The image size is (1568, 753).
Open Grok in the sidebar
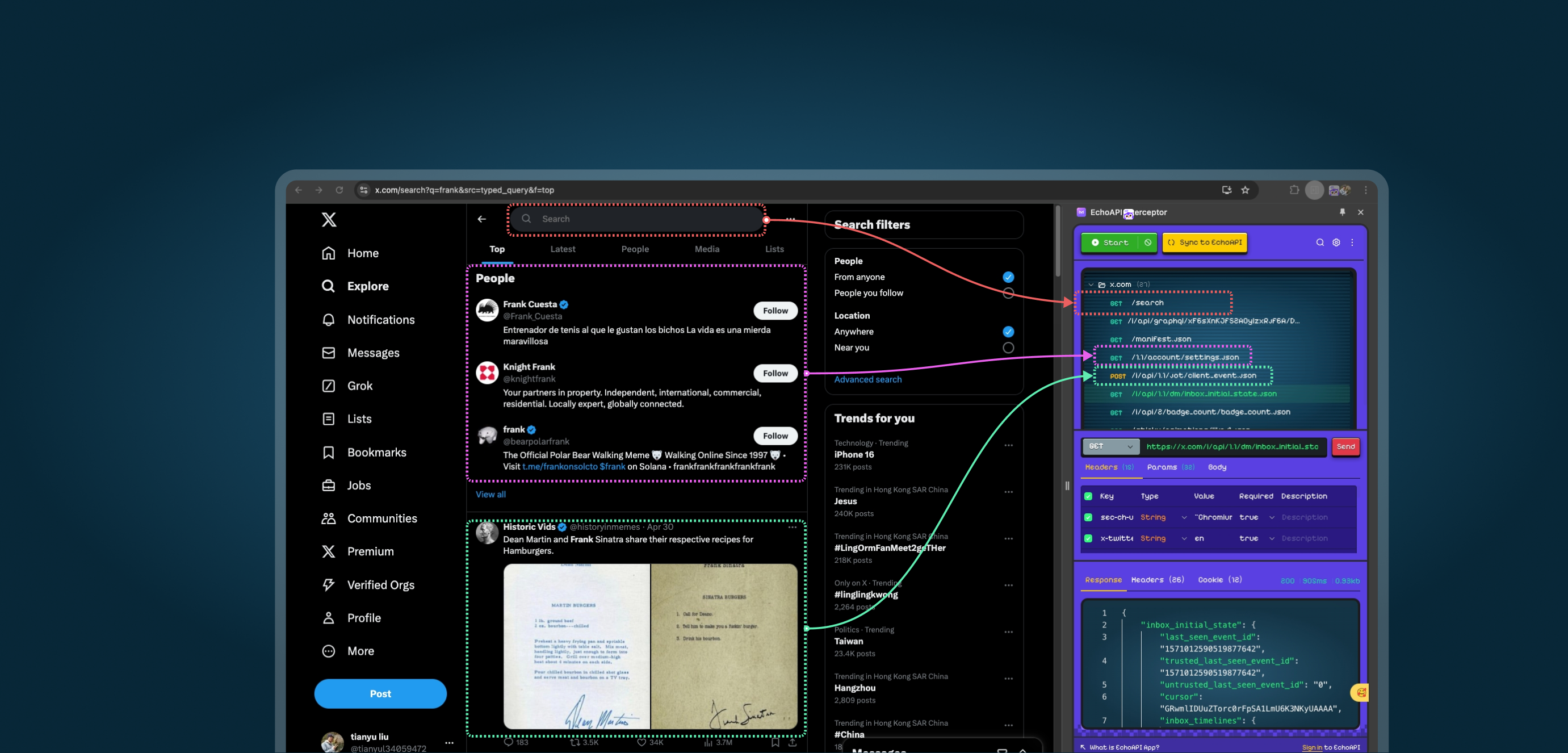point(347,386)
